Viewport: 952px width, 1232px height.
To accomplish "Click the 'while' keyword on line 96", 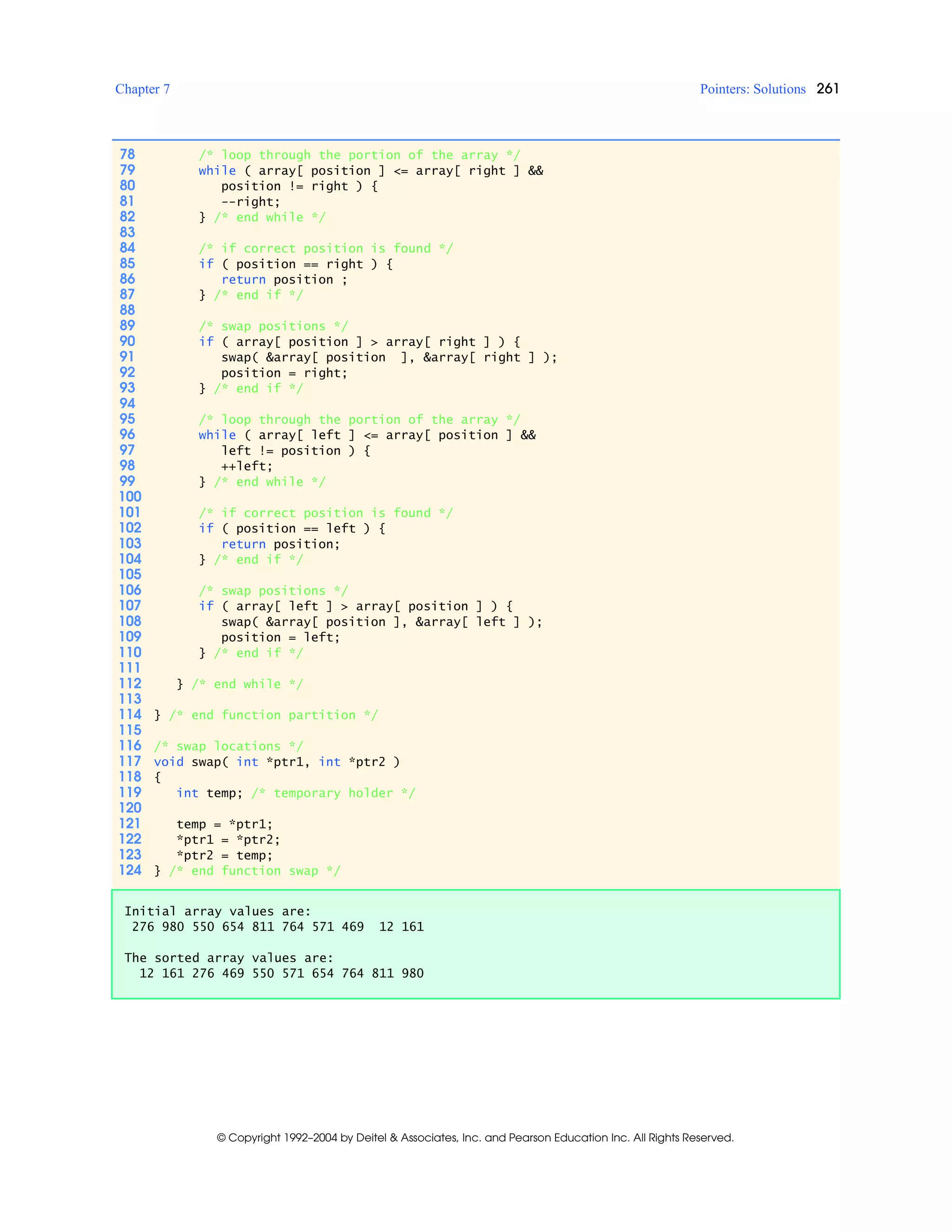I will coord(217,435).
